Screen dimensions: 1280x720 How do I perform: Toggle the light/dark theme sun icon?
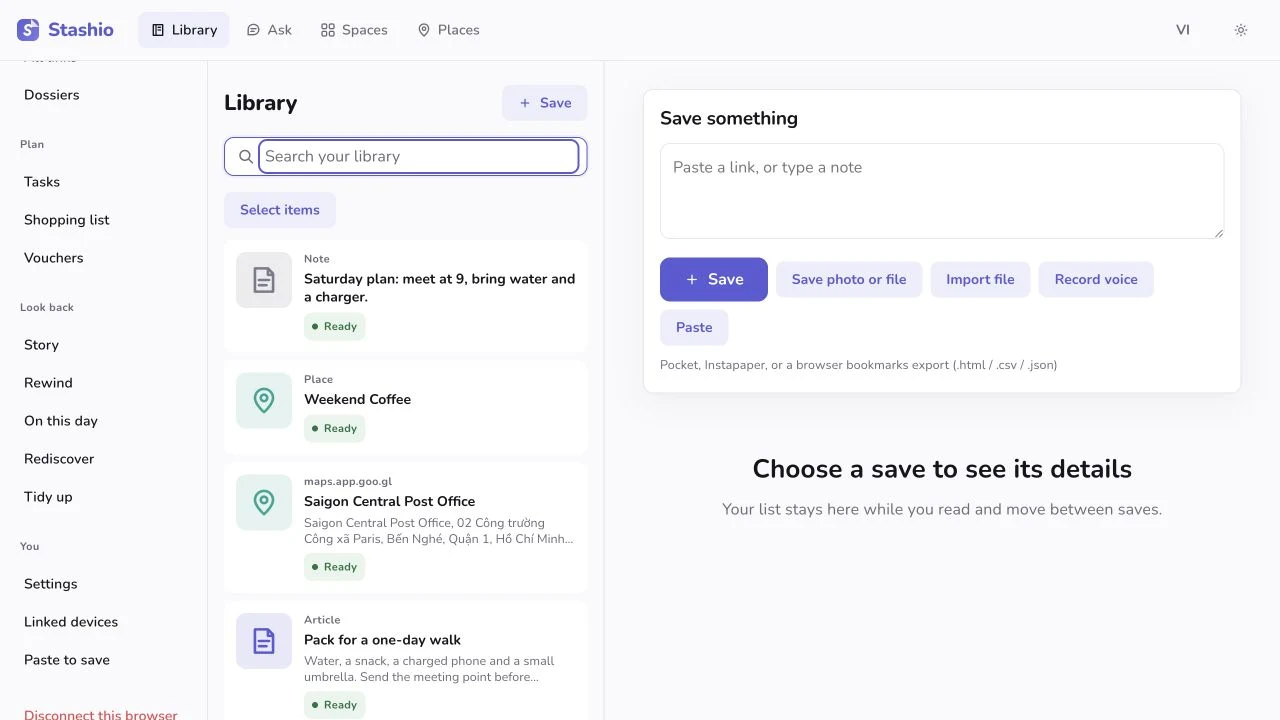(x=1241, y=30)
